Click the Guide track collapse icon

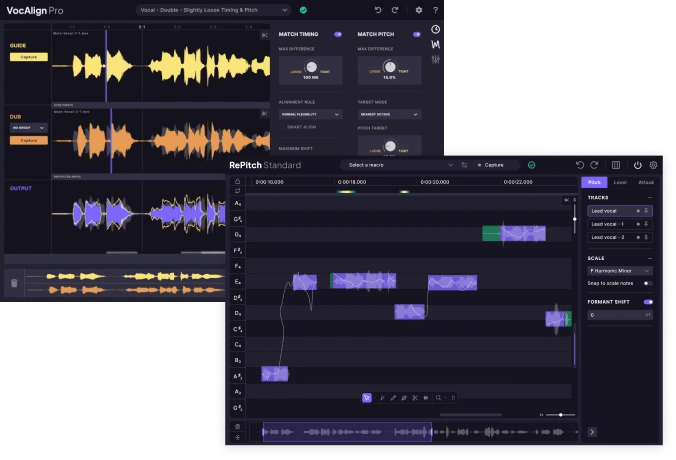[x=264, y=35]
